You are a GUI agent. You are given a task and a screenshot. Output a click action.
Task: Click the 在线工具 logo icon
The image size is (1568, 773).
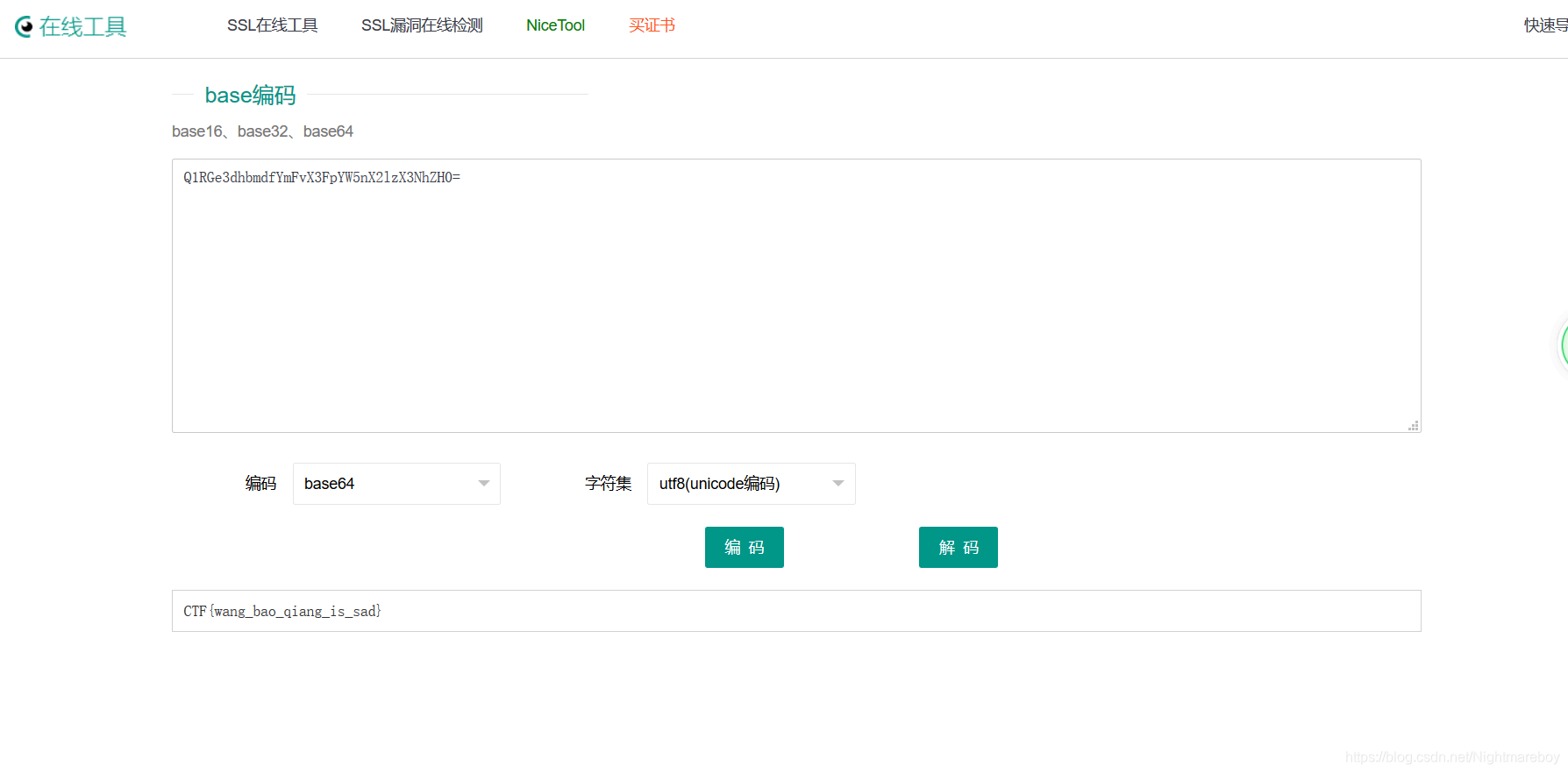(x=24, y=26)
